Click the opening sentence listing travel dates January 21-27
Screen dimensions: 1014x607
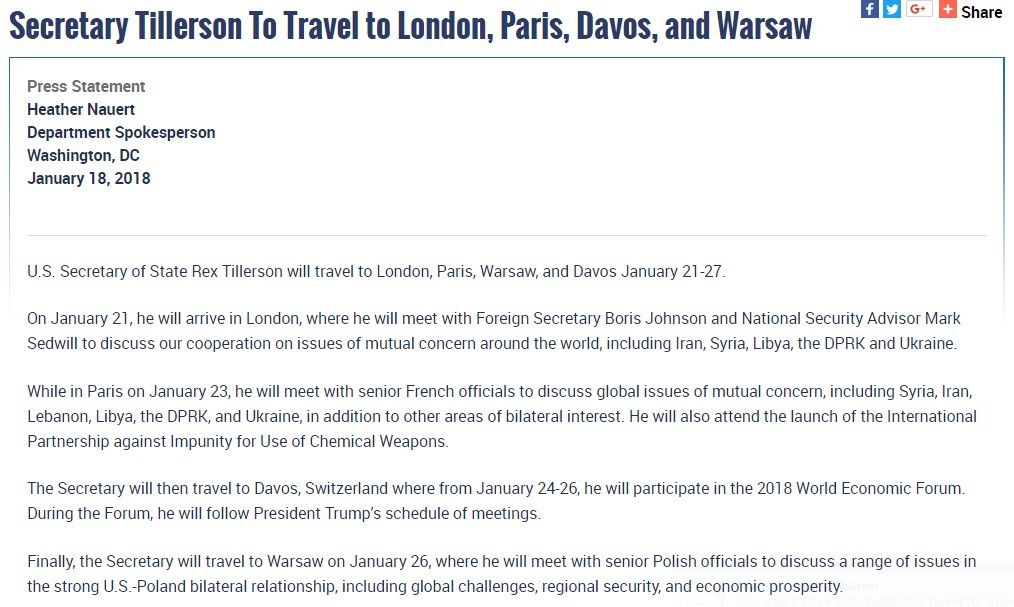[376, 272]
